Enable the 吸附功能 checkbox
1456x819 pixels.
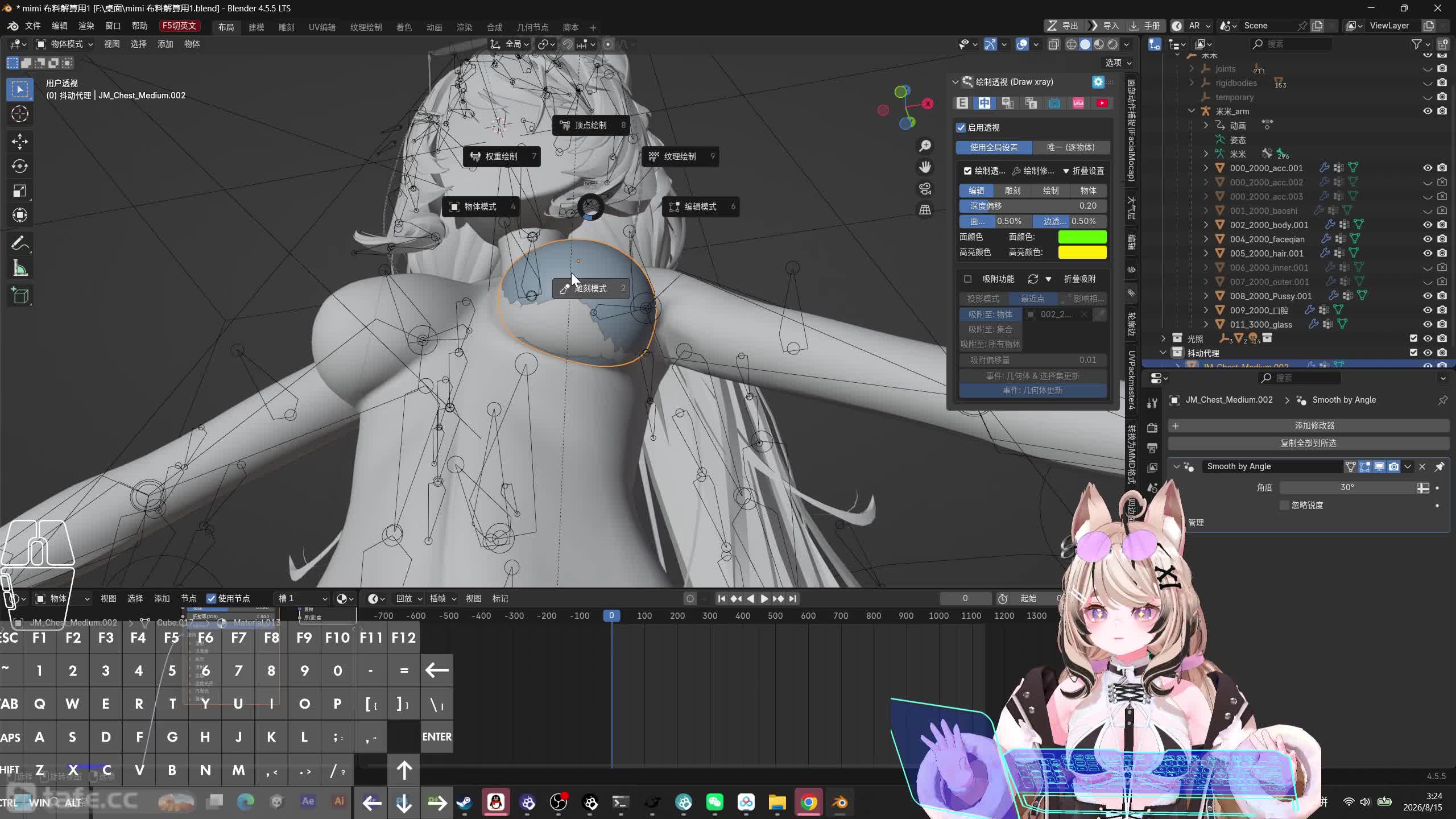pos(967,279)
